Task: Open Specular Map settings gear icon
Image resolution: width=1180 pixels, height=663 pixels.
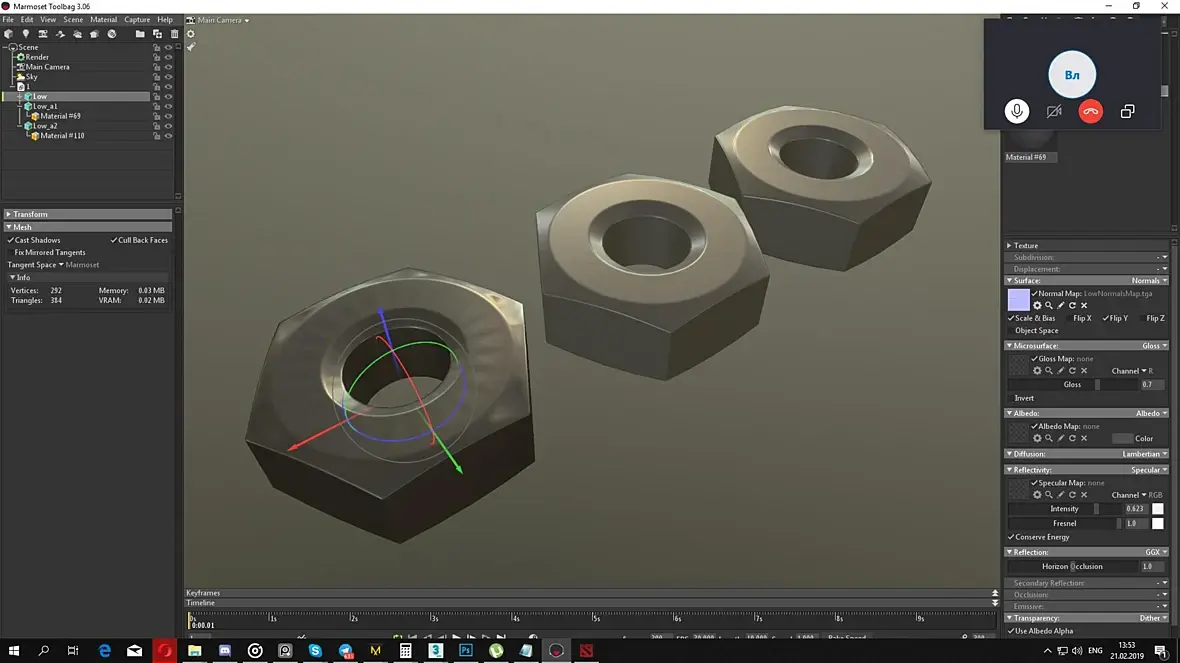Action: 1037,495
